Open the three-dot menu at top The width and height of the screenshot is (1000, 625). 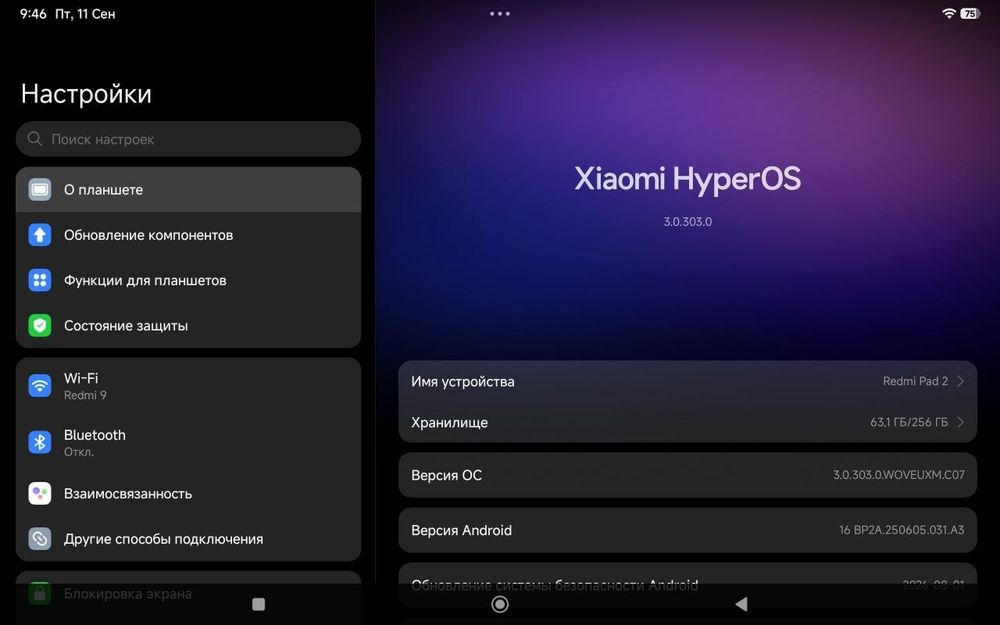(x=499, y=13)
